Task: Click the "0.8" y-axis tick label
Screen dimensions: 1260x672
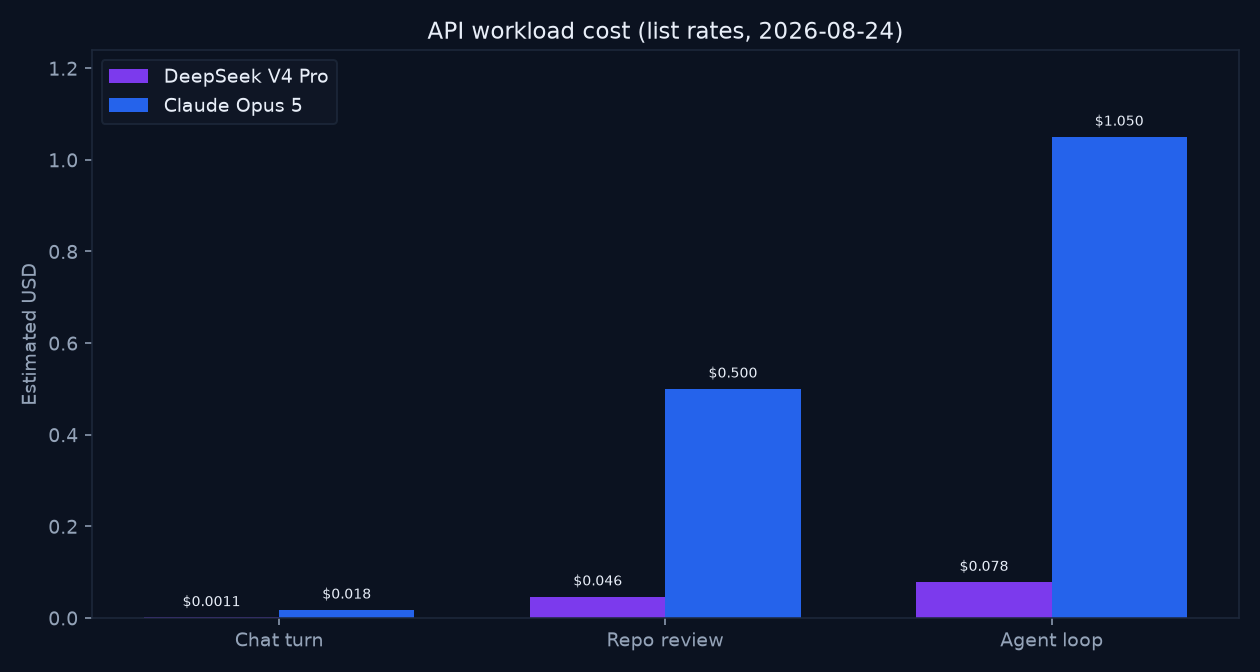Action: click(x=64, y=252)
